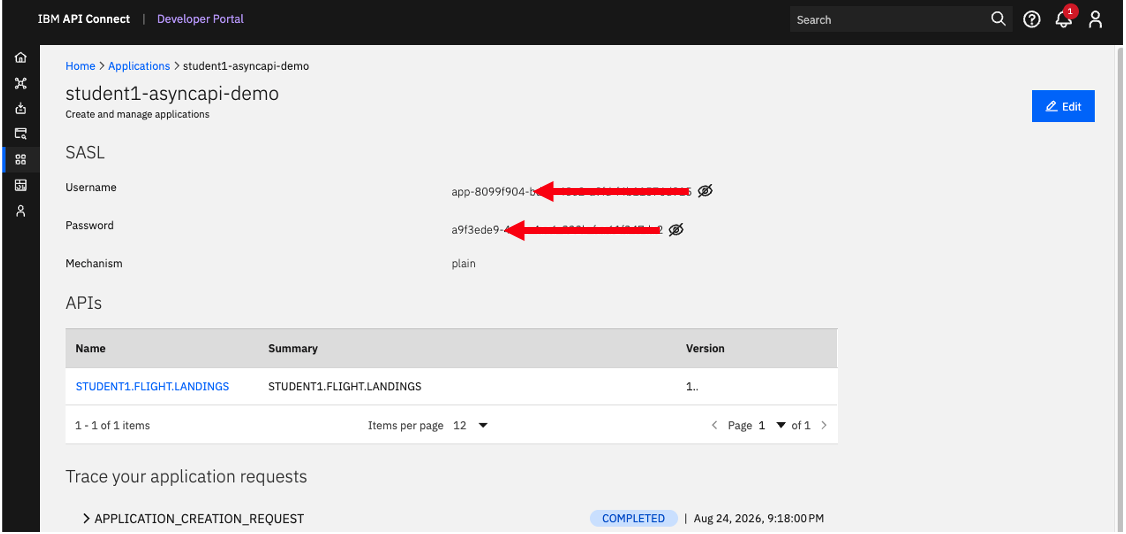Click the search magnifier icon

(998, 19)
